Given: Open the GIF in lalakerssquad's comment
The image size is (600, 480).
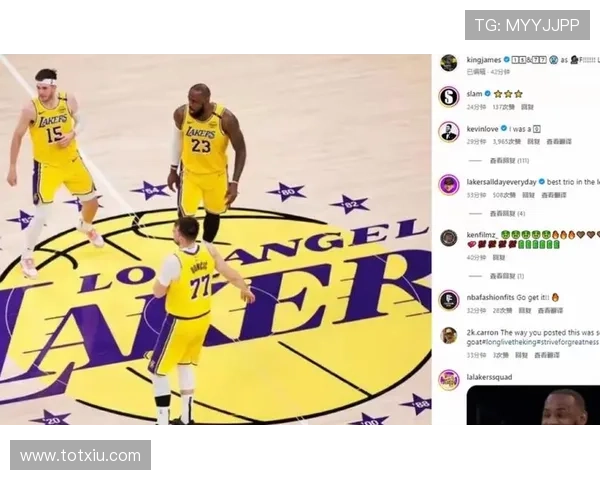Looking at the screenshot, I should point(532,408).
